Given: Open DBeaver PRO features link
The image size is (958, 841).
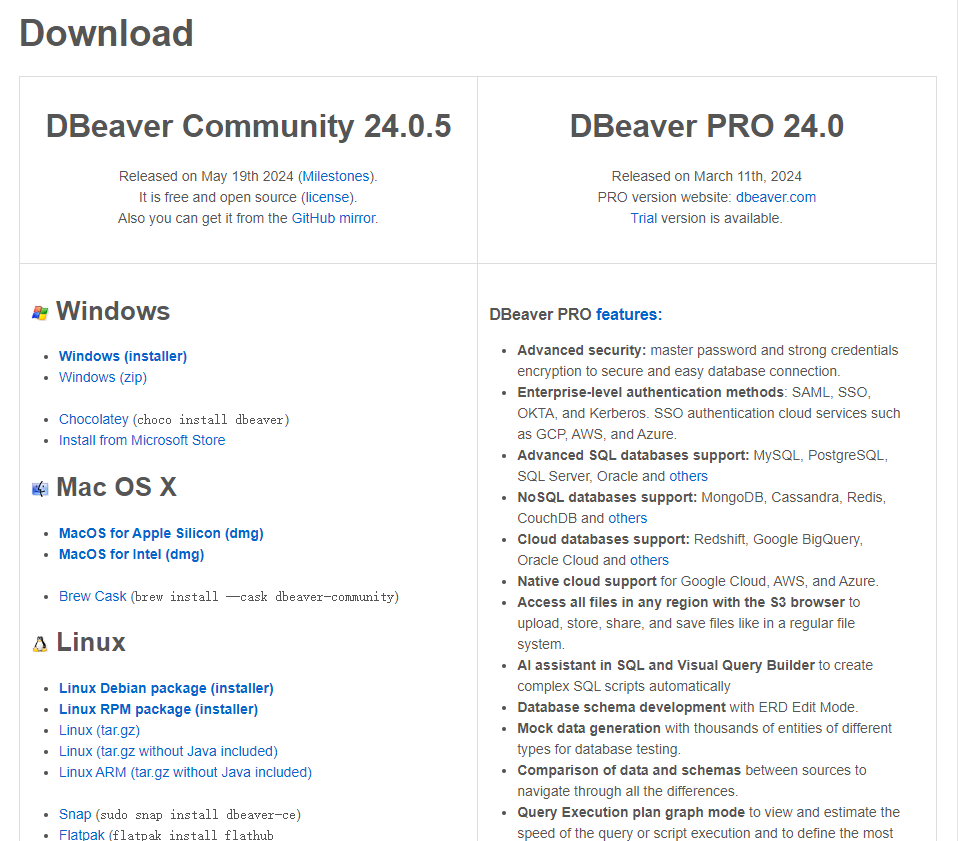Looking at the screenshot, I should [629, 315].
